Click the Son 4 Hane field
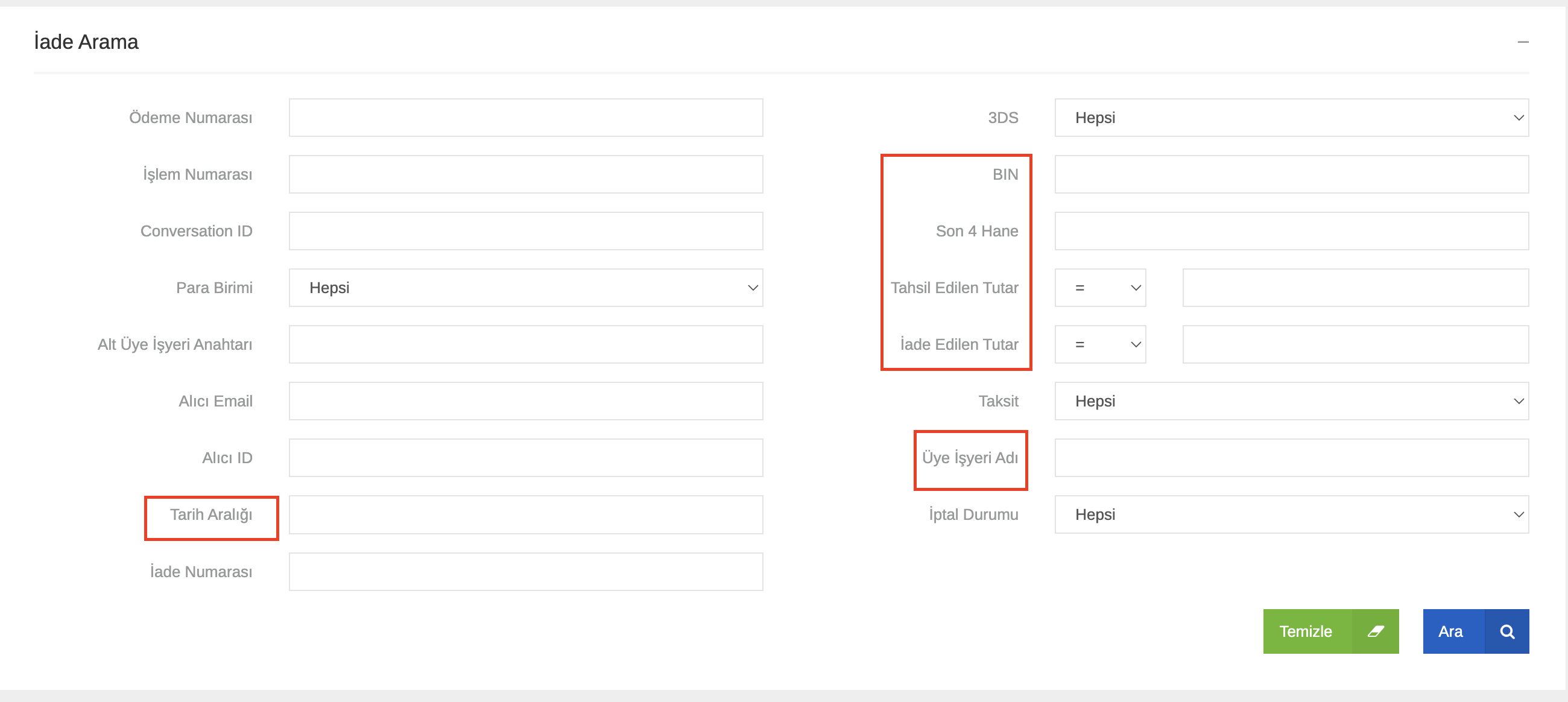Screen dimensions: 1568x702 [1291, 231]
